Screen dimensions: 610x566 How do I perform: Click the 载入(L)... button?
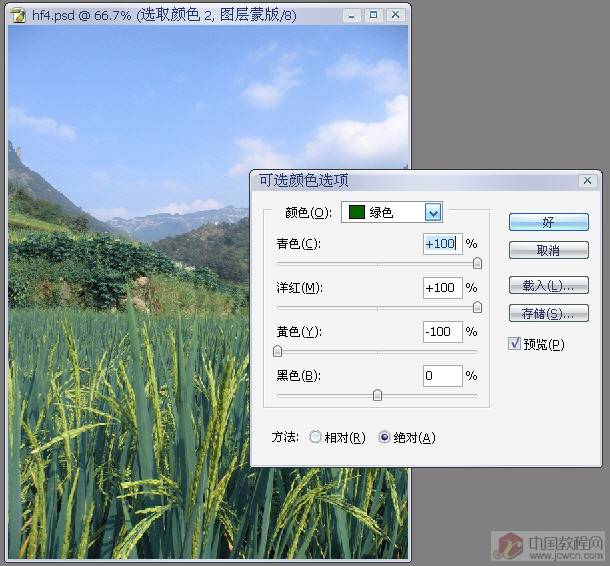click(x=548, y=286)
